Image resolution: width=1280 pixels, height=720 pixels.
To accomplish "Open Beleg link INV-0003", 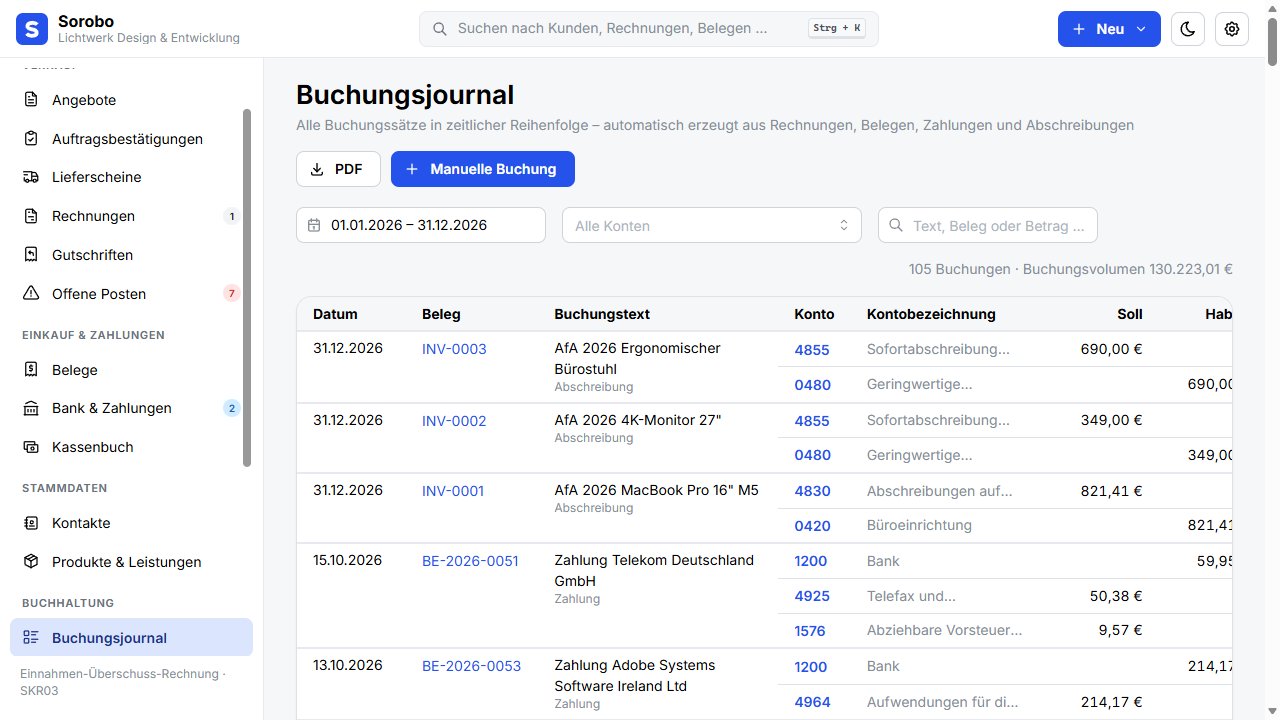I will click(x=454, y=349).
